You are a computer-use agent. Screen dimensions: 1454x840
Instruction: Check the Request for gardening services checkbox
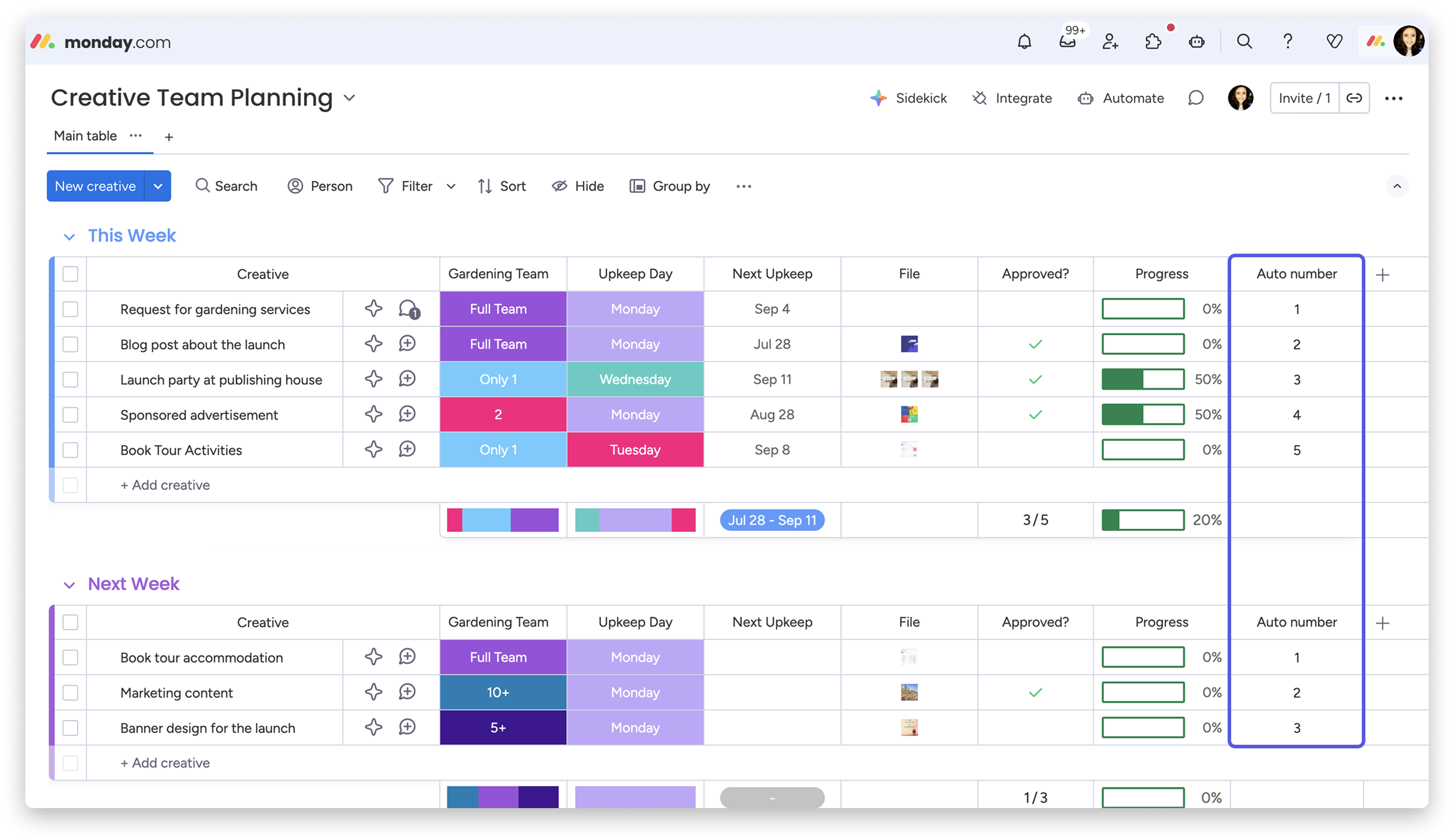click(x=70, y=309)
